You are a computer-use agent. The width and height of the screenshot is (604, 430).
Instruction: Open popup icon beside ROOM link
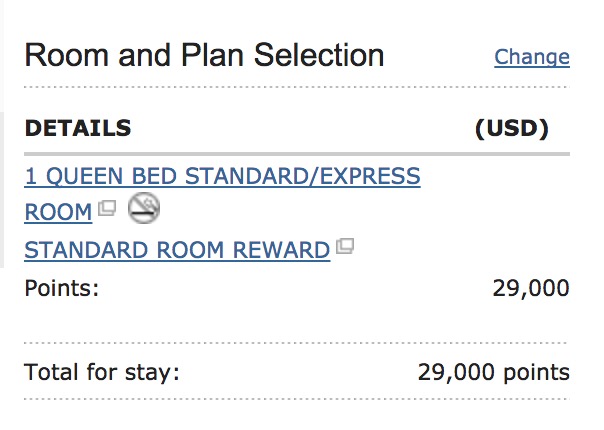pyautogui.click(x=107, y=210)
